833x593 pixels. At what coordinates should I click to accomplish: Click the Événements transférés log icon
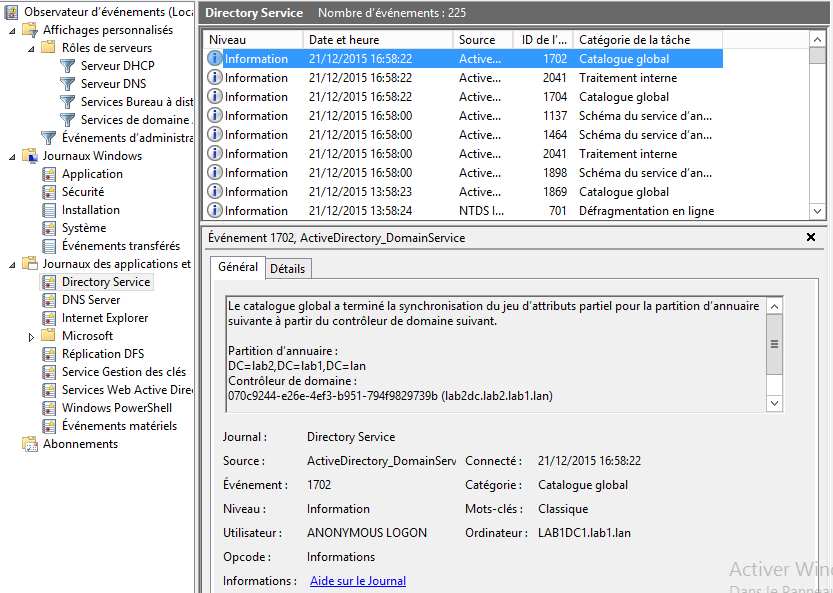click(x=49, y=246)
